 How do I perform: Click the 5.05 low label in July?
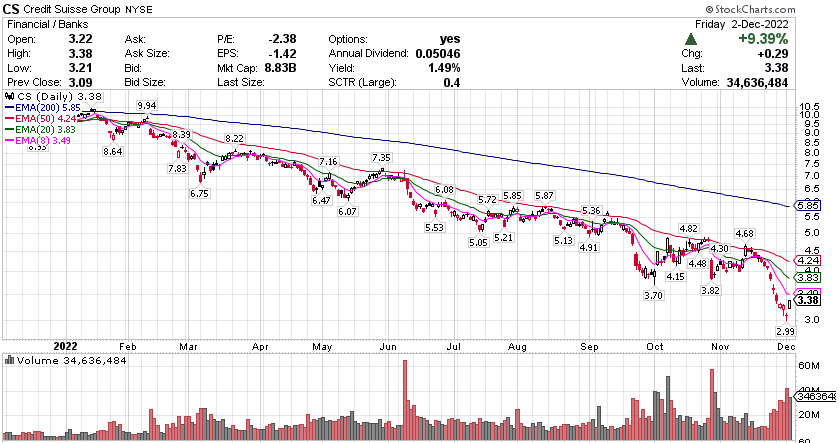point(478,243)
